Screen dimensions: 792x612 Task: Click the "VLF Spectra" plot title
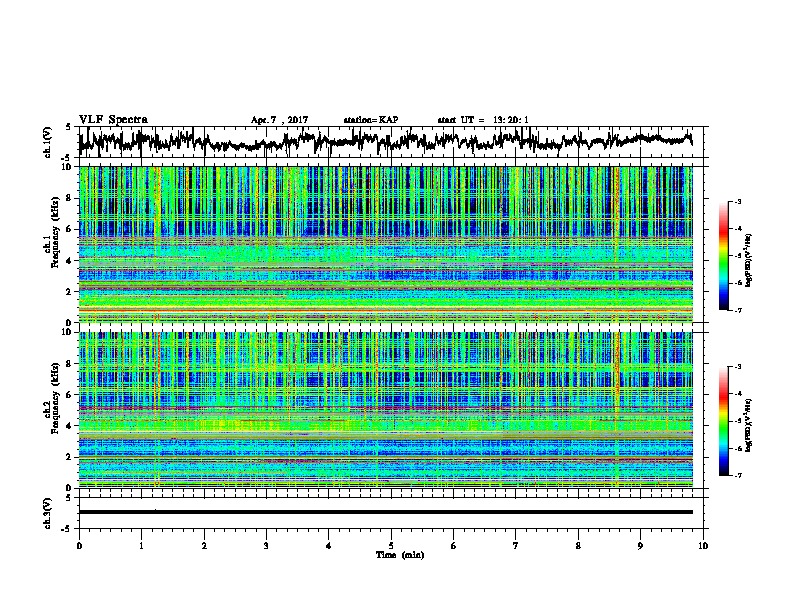(113, 120)
